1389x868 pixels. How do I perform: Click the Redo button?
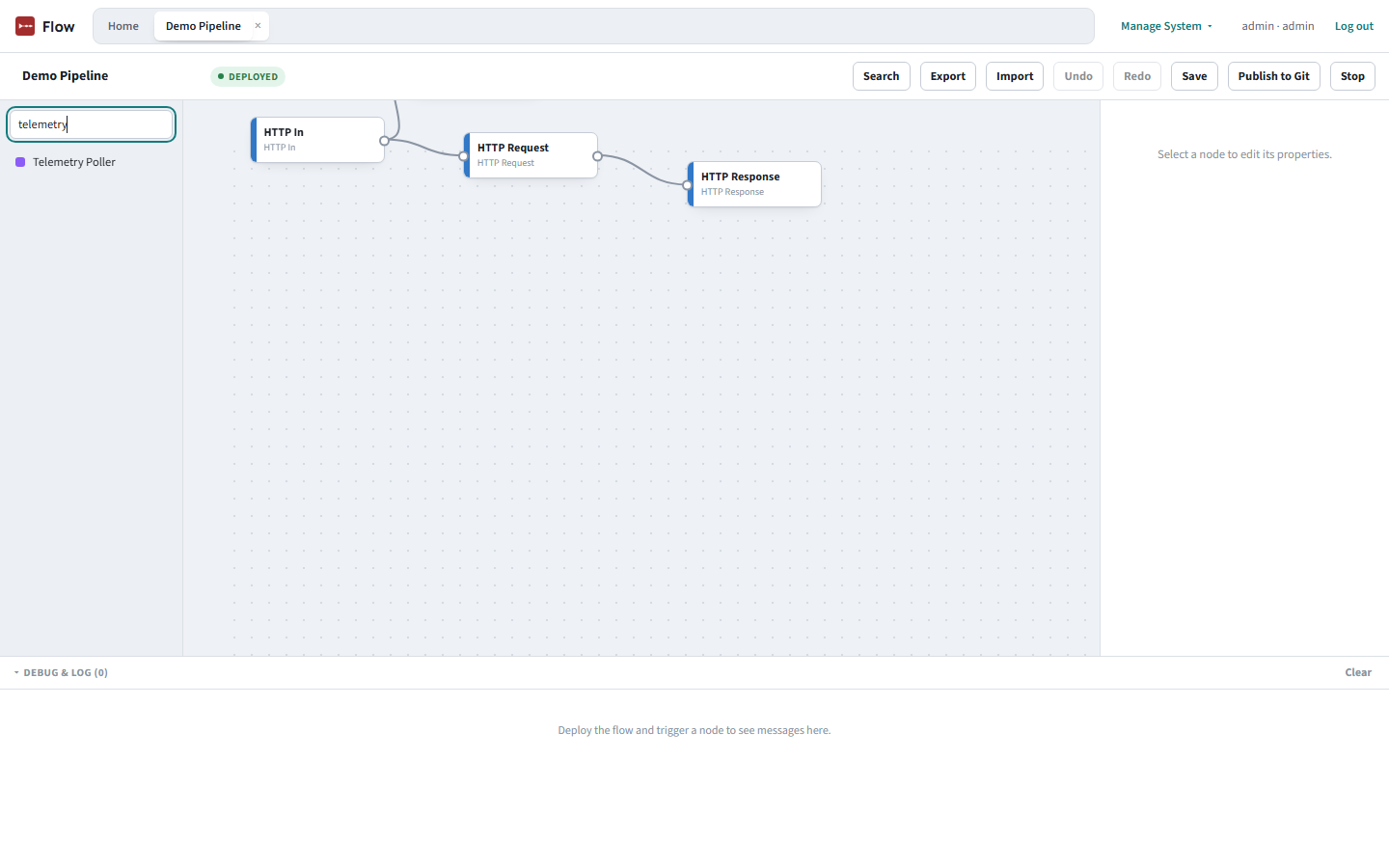click(x=1136, y=76)
